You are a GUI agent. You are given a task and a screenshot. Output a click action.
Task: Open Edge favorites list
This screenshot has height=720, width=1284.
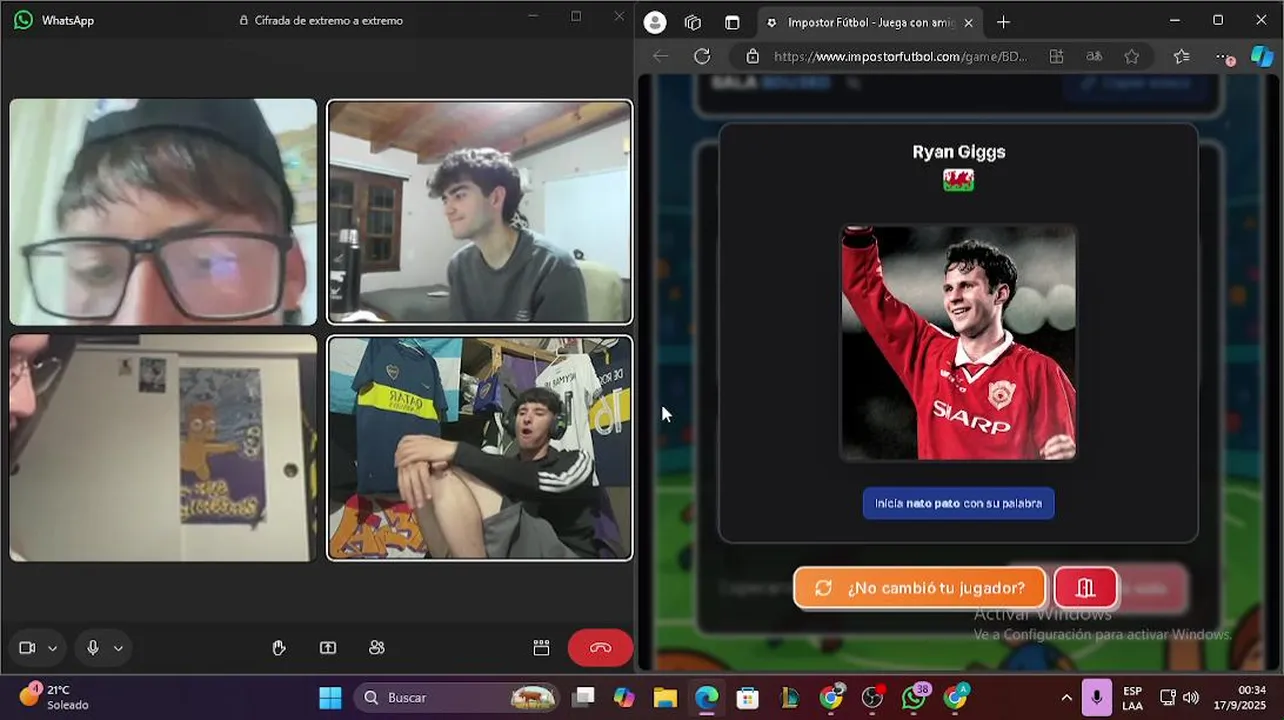[1181, 56]
